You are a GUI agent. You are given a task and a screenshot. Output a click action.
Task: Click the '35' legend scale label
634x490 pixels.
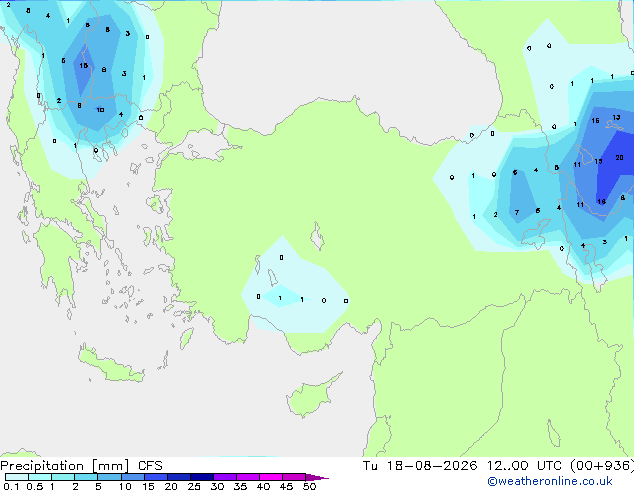coord(240,486)
